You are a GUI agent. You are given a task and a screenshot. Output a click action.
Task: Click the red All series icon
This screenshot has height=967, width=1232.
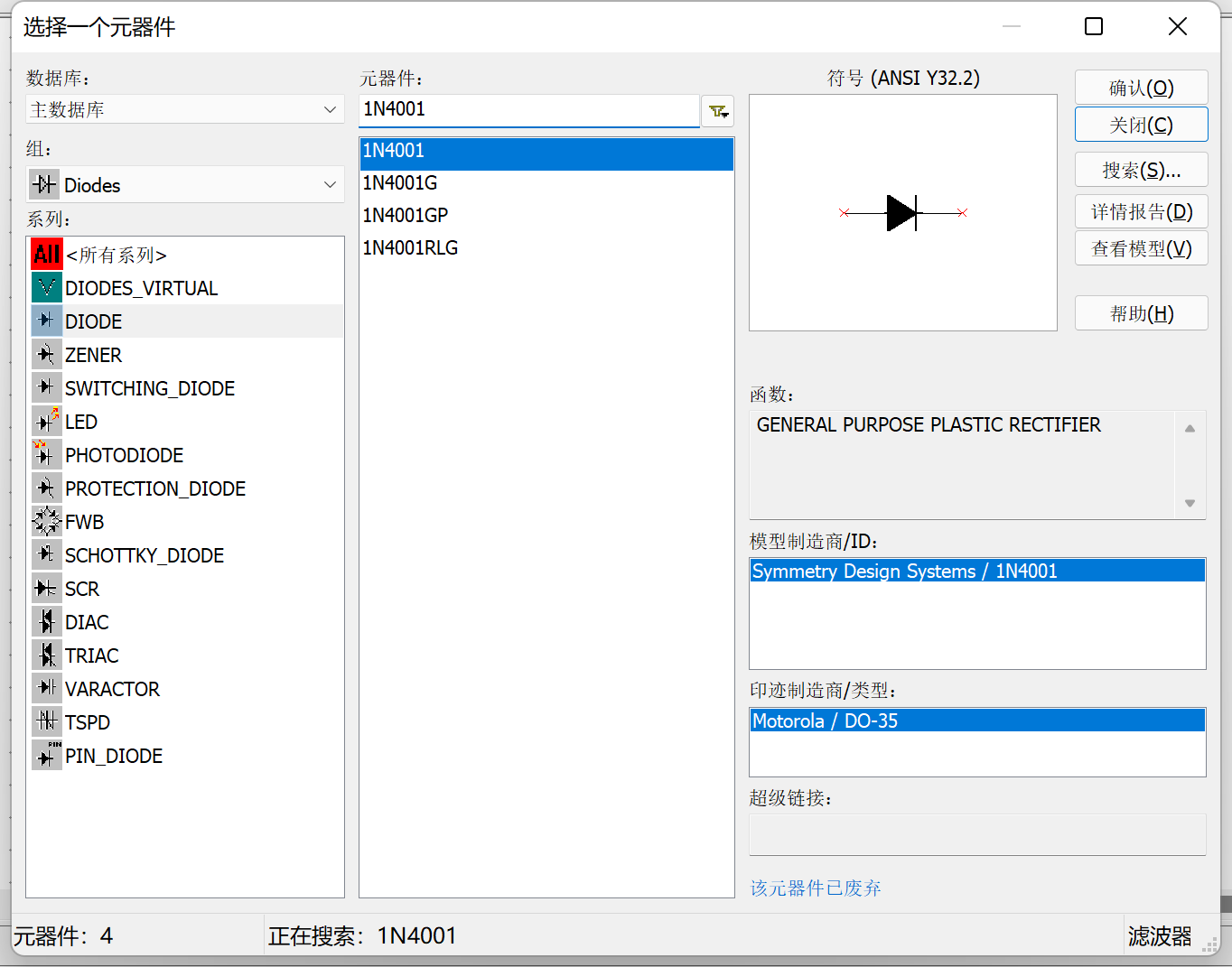click(x=47, y=255)
